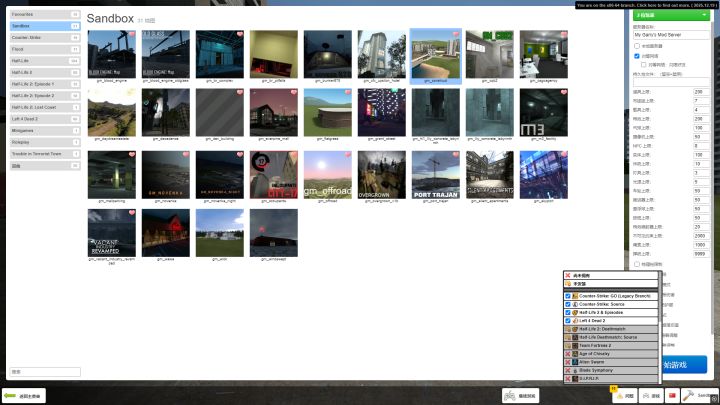The width and height of the screenshot is (720, 405).
Task: Select the Minigames category
Action: coord(45,130)
